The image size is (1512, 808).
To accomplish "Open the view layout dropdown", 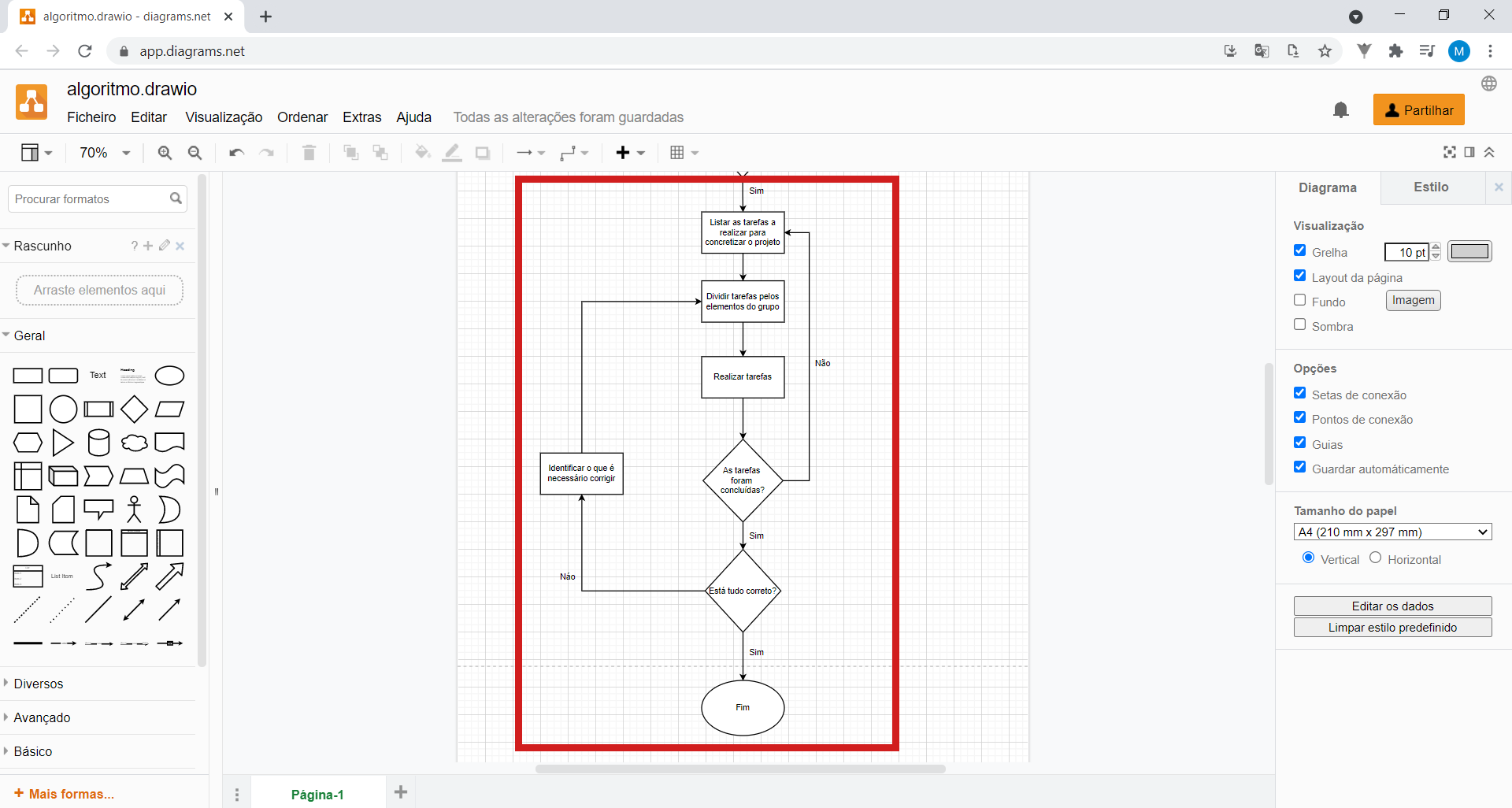I will coord(36,153).
